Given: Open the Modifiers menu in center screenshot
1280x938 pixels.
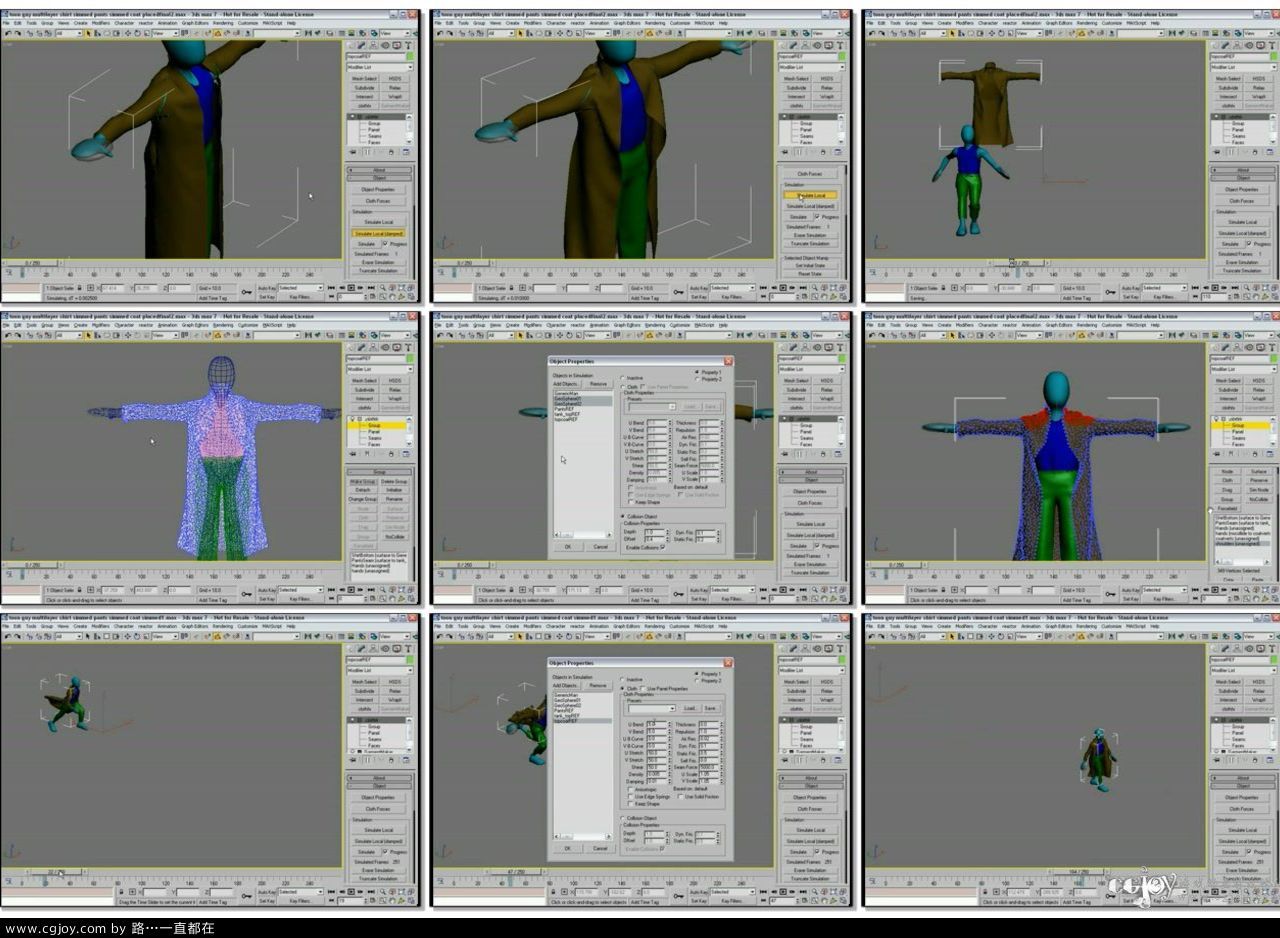Looking at the screenshot, I should point(533,325).
